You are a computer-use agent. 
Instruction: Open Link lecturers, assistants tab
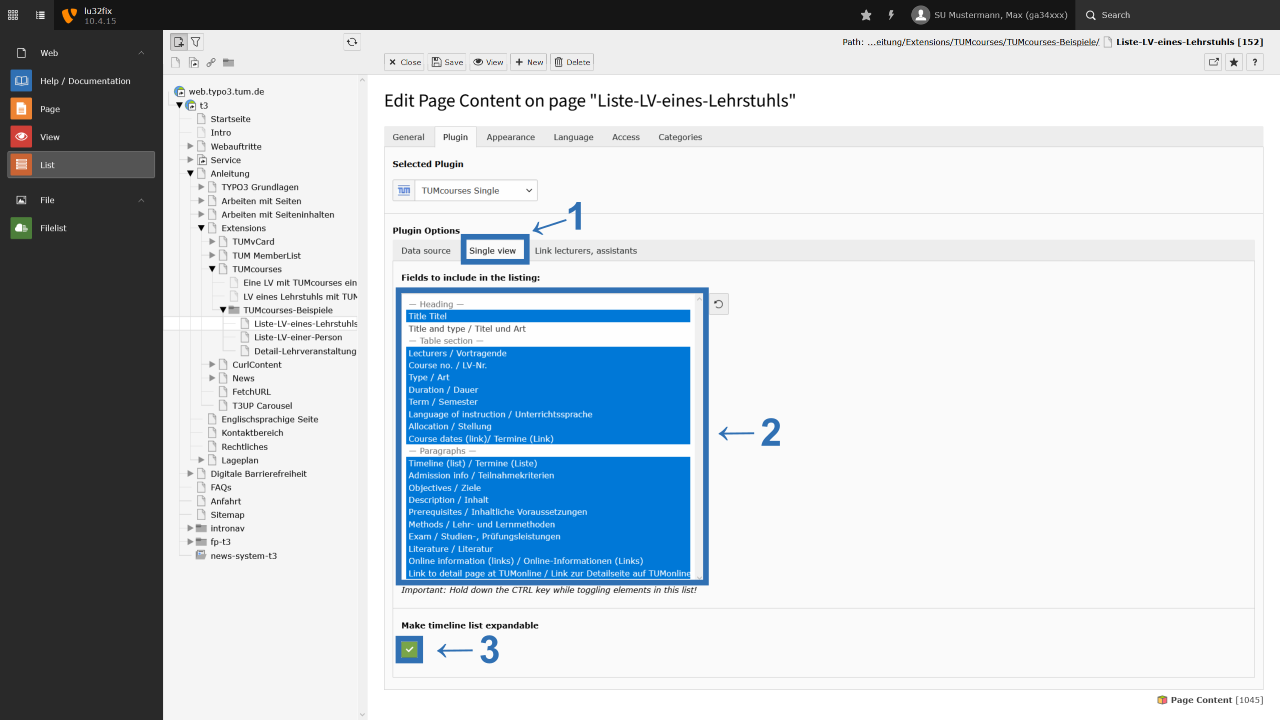point(586,250)
